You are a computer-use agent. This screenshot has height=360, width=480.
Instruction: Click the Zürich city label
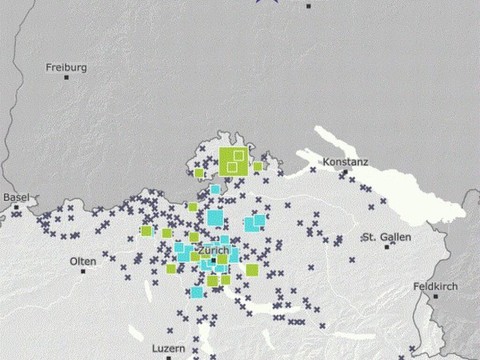click(214, 250)
